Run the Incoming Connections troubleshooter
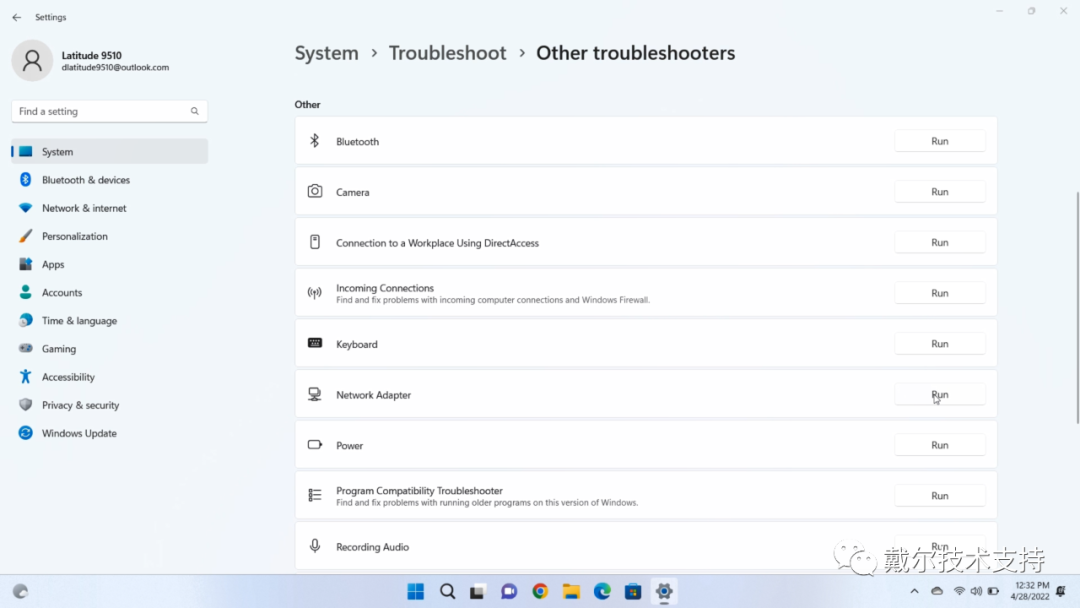 pyautogui.click(x=939, y=293)
